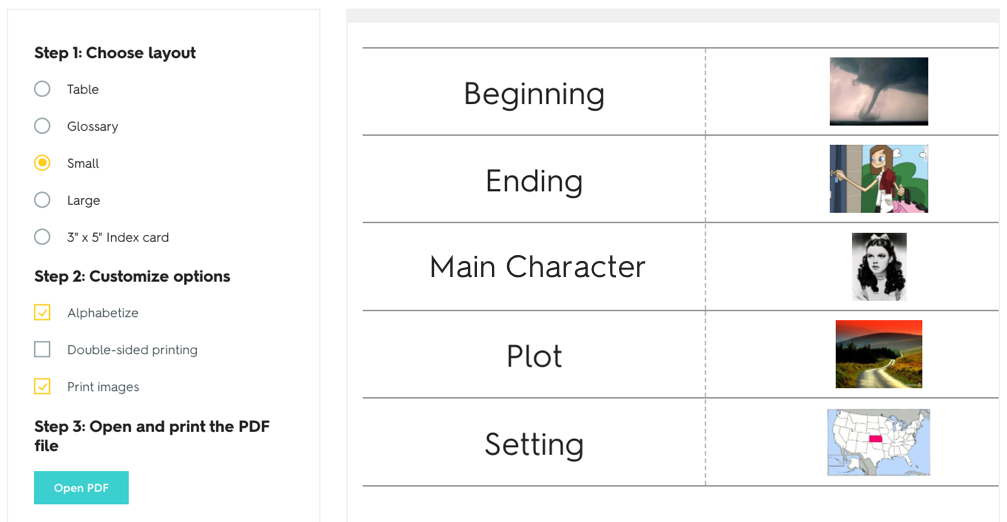Image resolution: width=1007 pixels, height=522 pixels.
Task: Click the Main Character term text
Action: point(538,267)
